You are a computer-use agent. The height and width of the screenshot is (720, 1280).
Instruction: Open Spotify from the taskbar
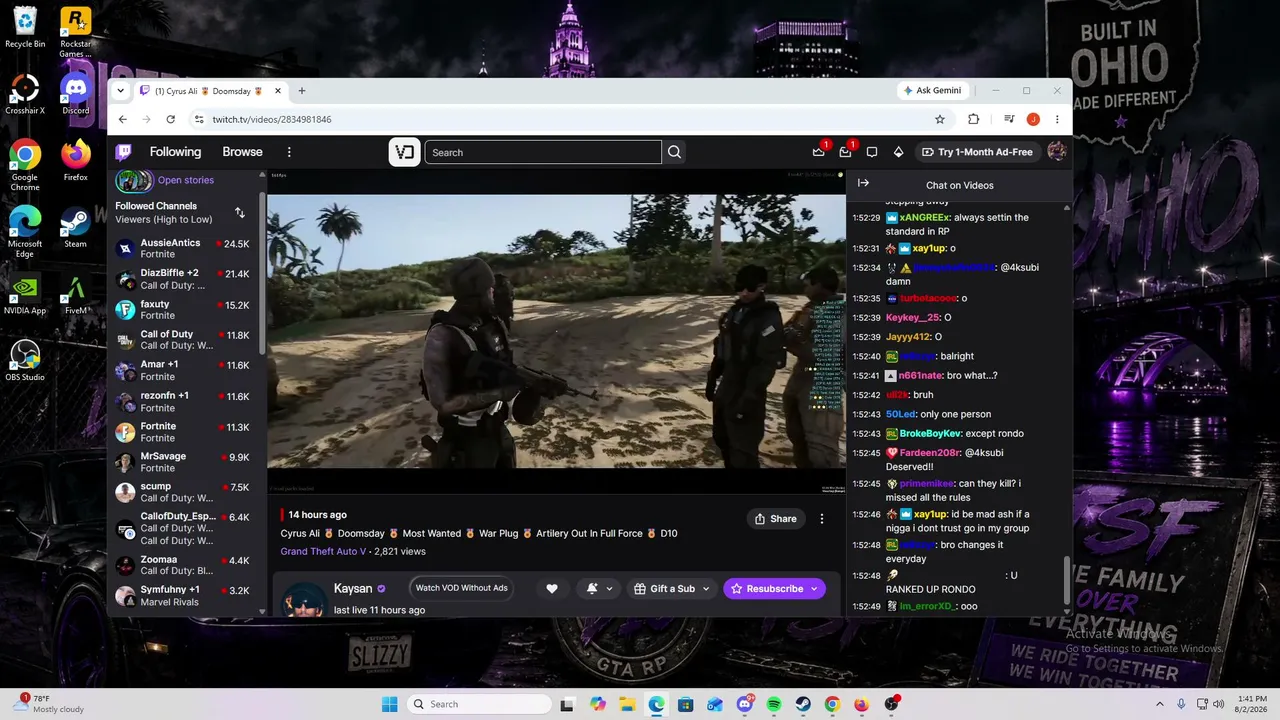pyautogui.click(x=774, y=704)
